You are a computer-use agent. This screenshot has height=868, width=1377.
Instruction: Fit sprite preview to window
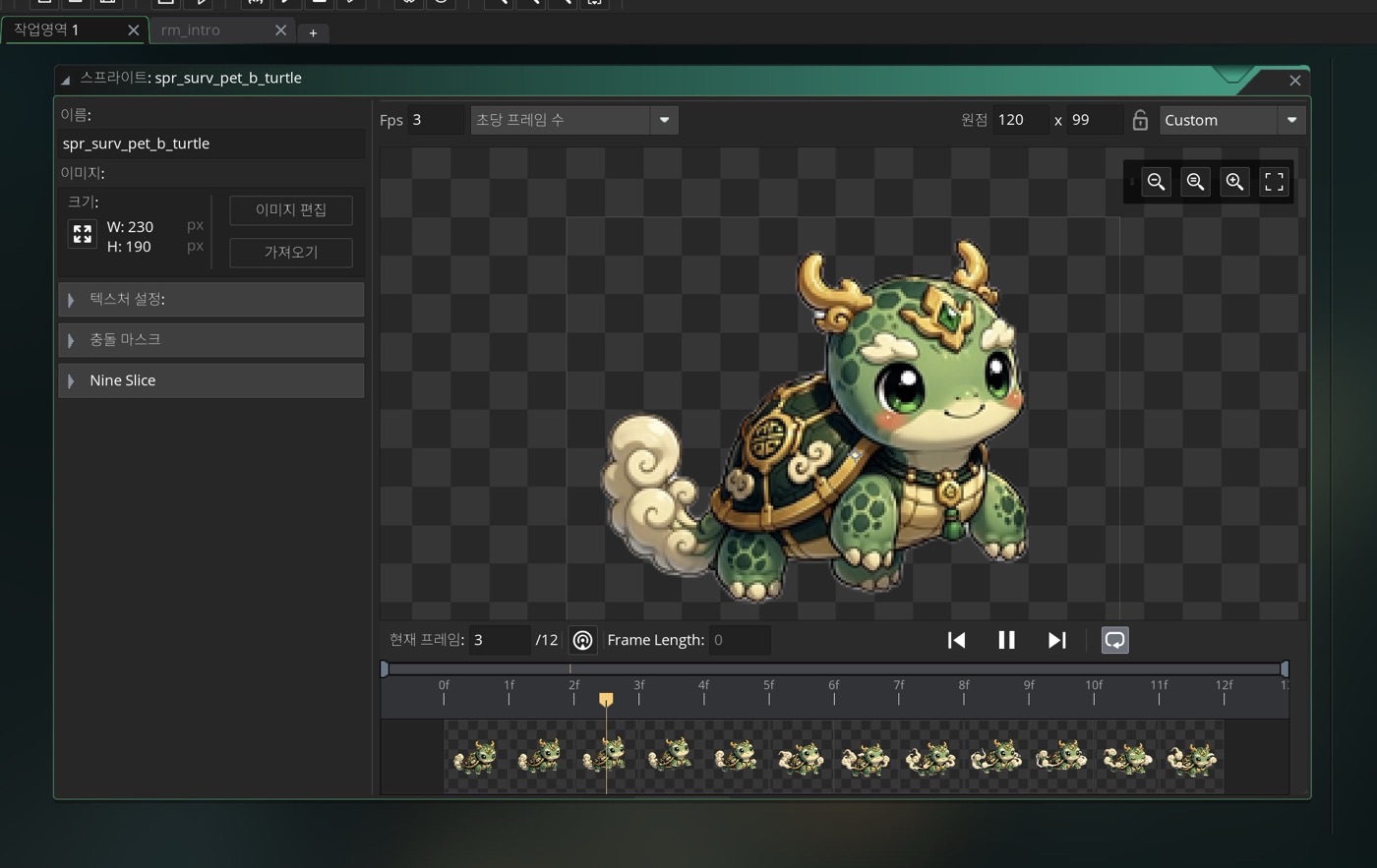[x=1274, y=182]
